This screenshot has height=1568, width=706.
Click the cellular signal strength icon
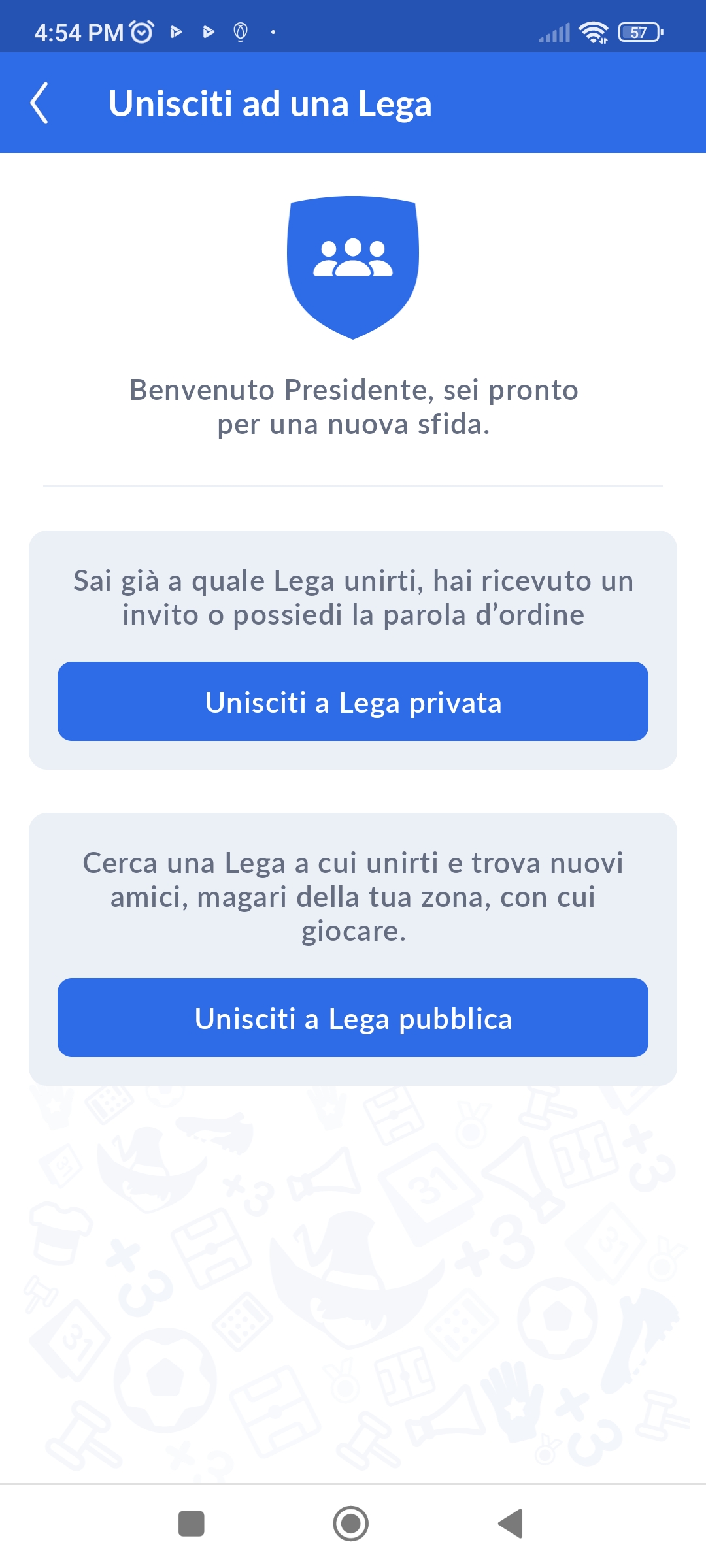click(x=554, y=32)
